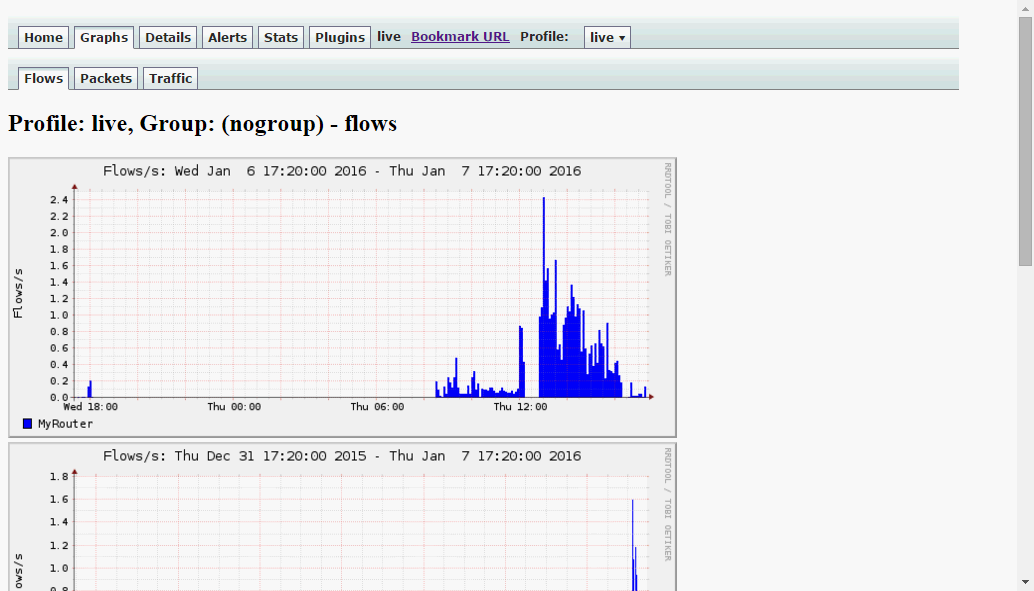The width and height of the screenshot is (1034, 591).
Task: Switch to the Packets sub-tab
Action: (106, 78)
